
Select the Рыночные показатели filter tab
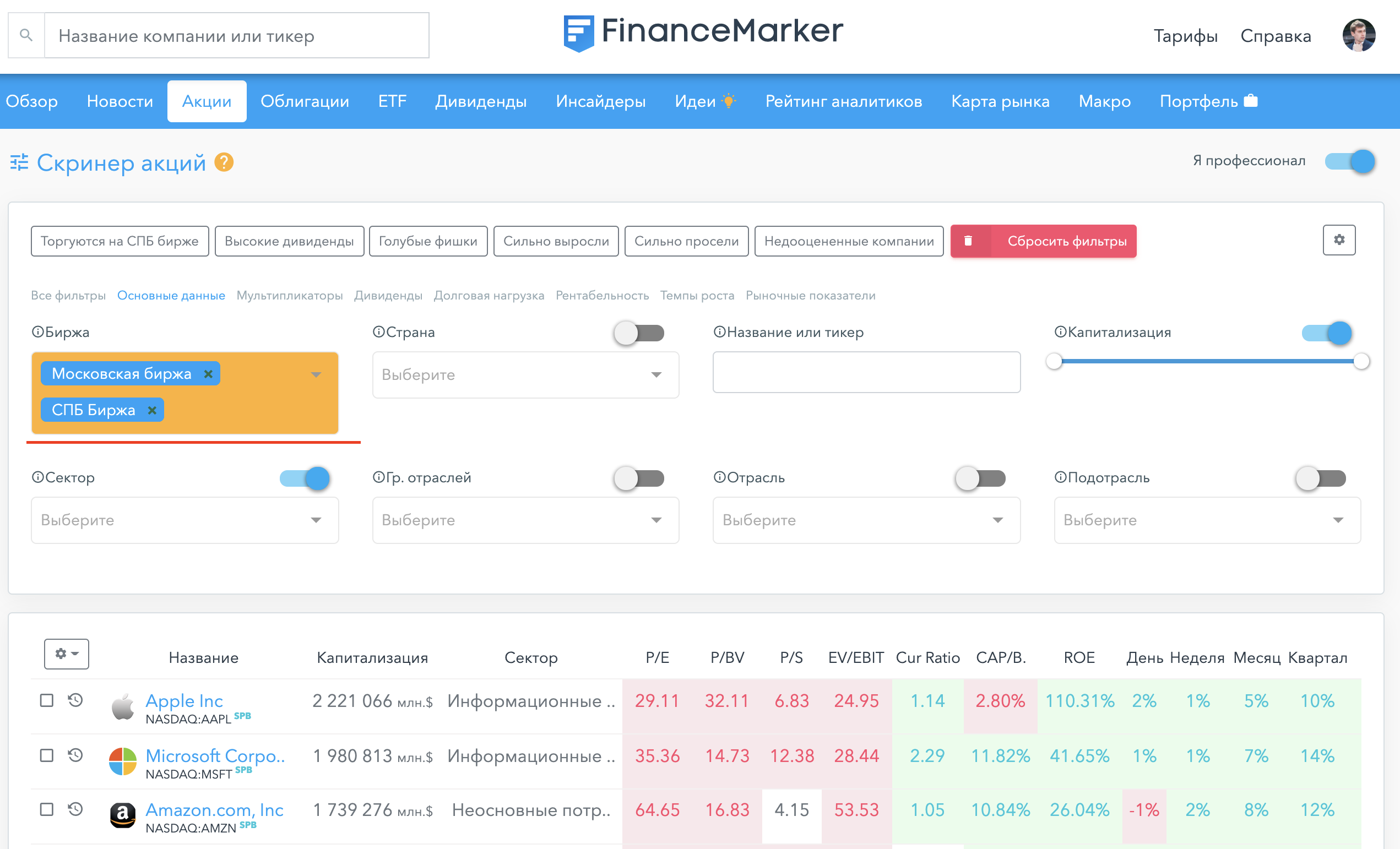[x=810, y=295]
